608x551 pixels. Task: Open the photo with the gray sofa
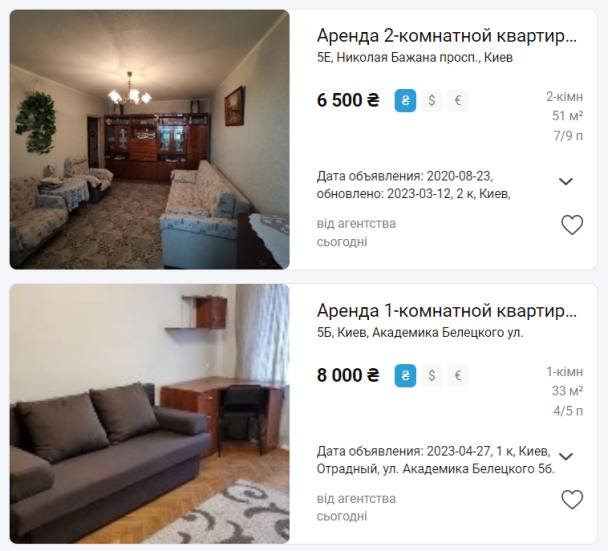(x=150, y=414)
